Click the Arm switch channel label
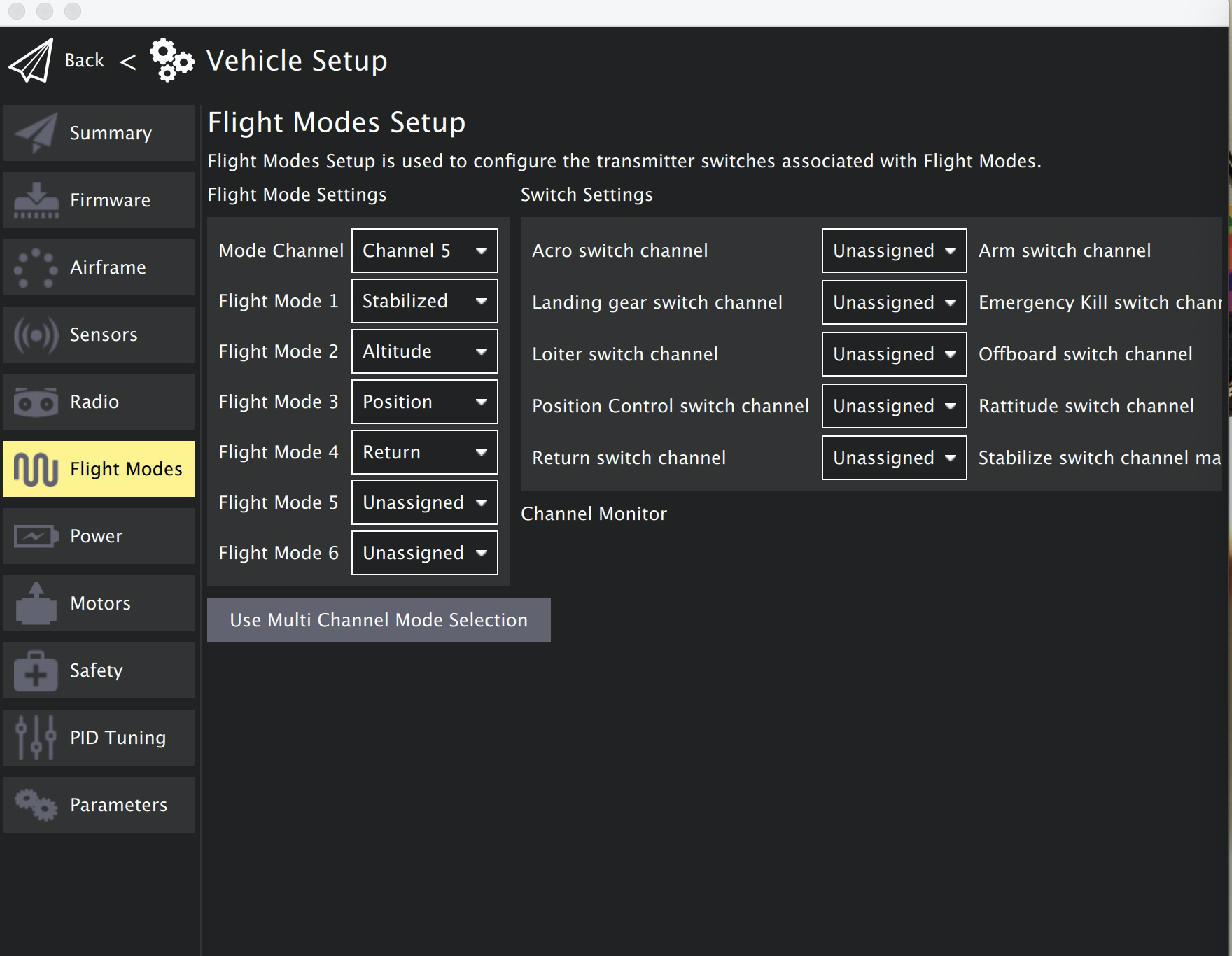1232x956 pixels. (1065, 251)
